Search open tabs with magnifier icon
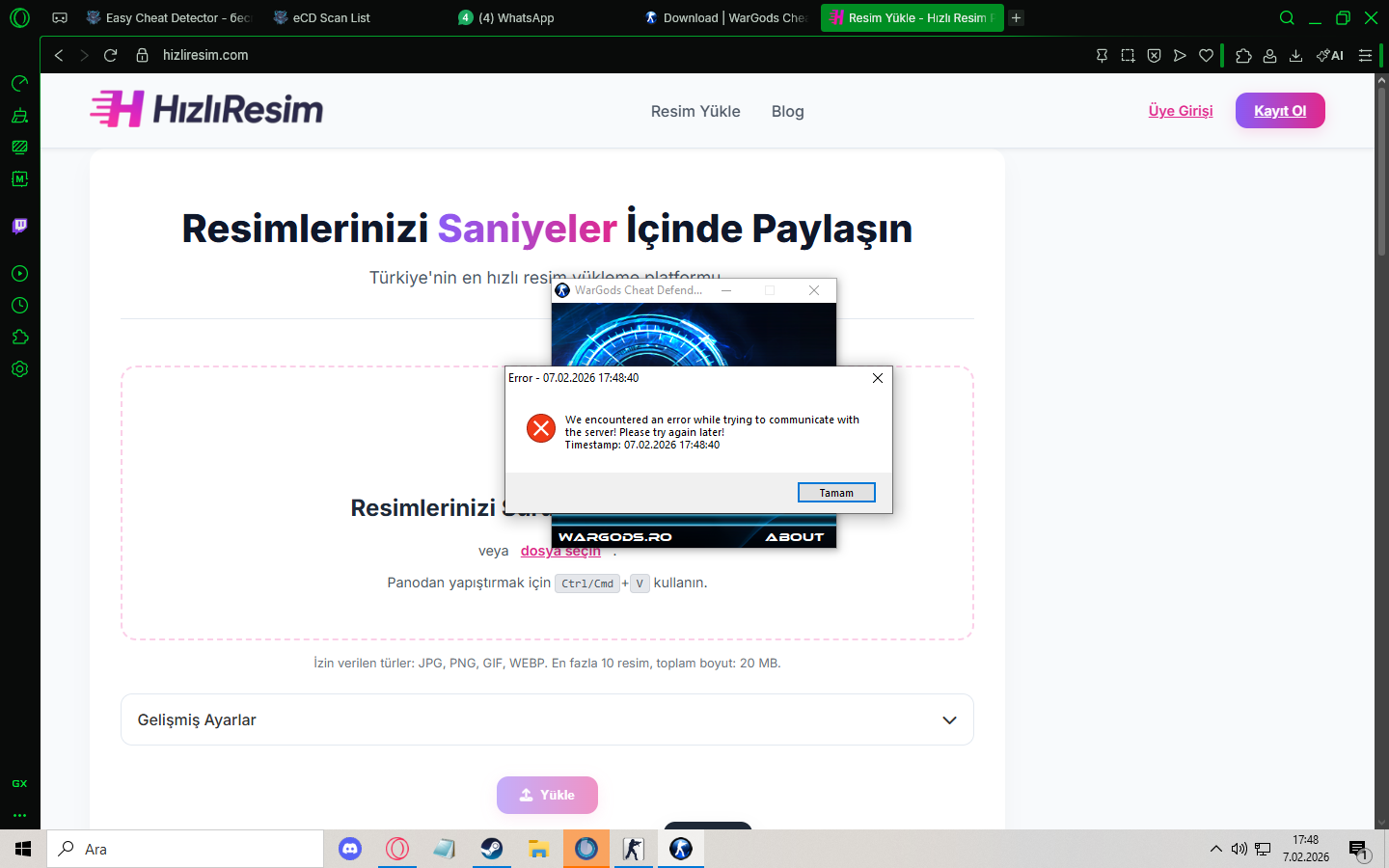 (1287, 17)
